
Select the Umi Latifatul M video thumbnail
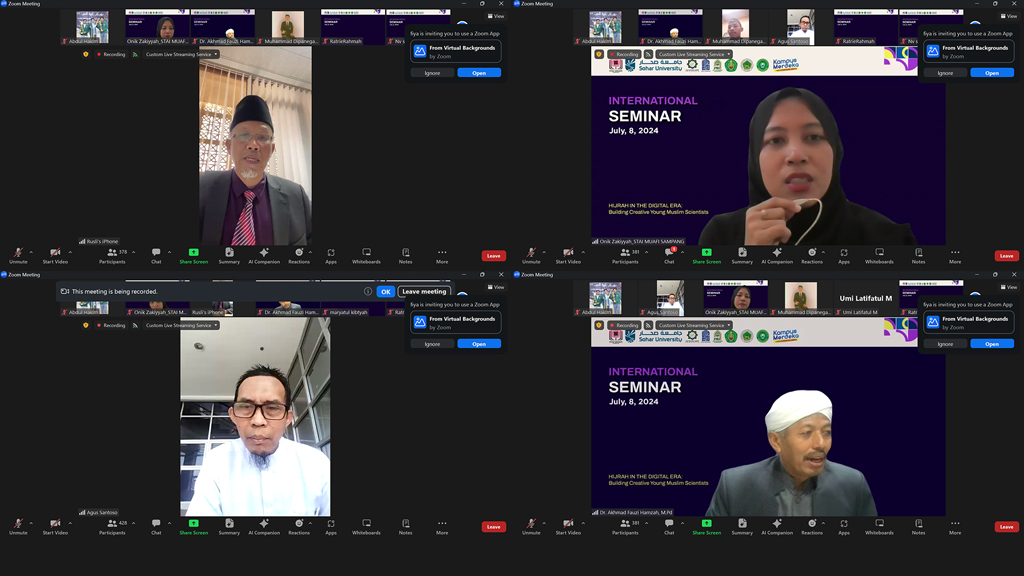pos(866,296)
